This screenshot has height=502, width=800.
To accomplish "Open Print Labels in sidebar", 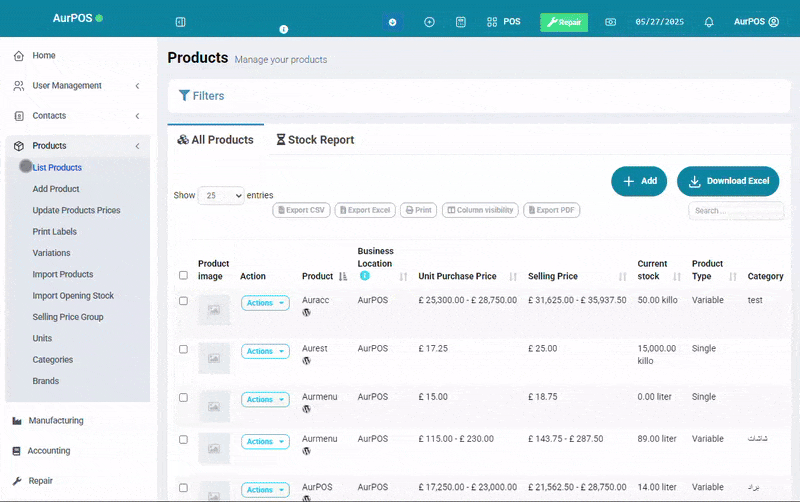I will coord(55,232).
